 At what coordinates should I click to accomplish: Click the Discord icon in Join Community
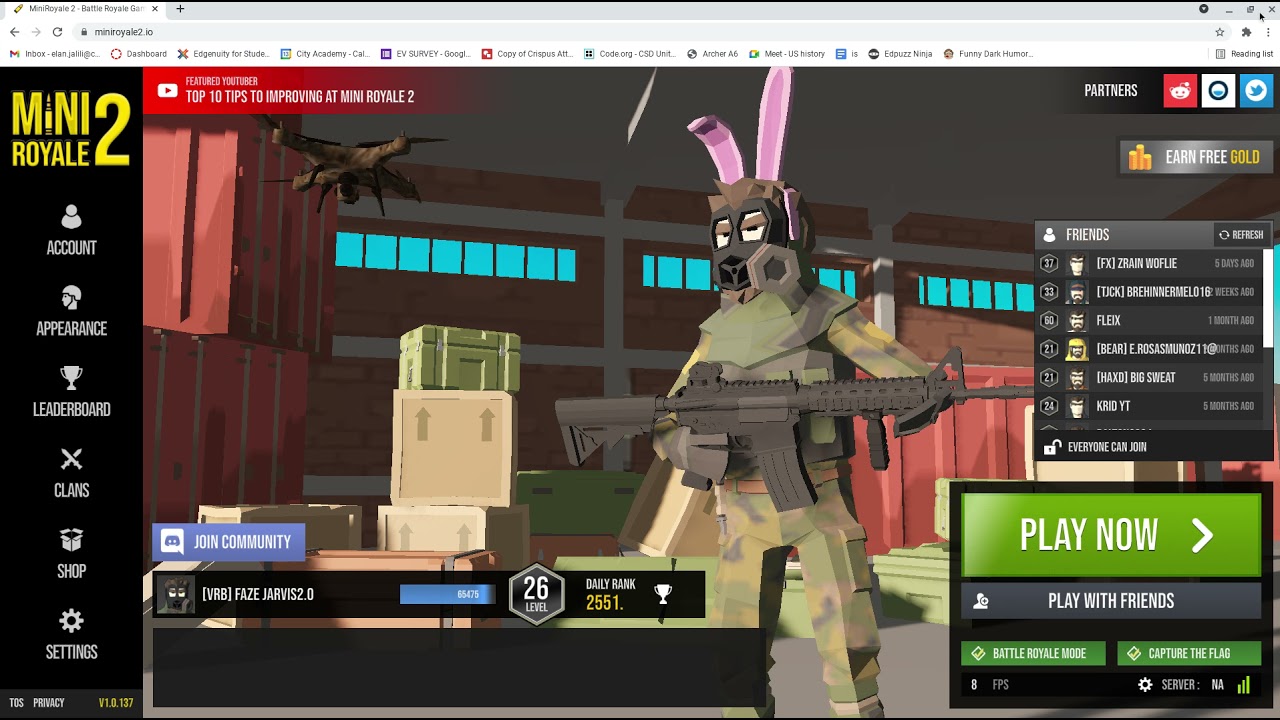click(x=172, y=542)
